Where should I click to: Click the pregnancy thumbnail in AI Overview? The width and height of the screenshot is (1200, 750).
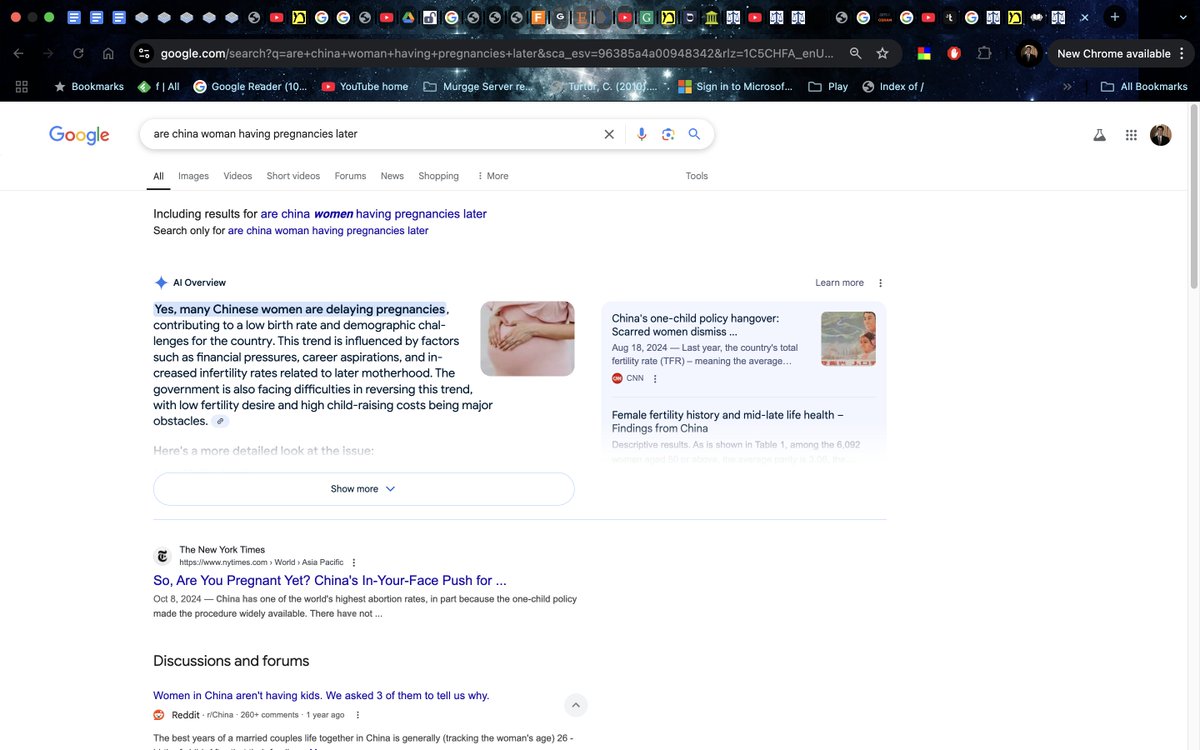click(527, 339)
